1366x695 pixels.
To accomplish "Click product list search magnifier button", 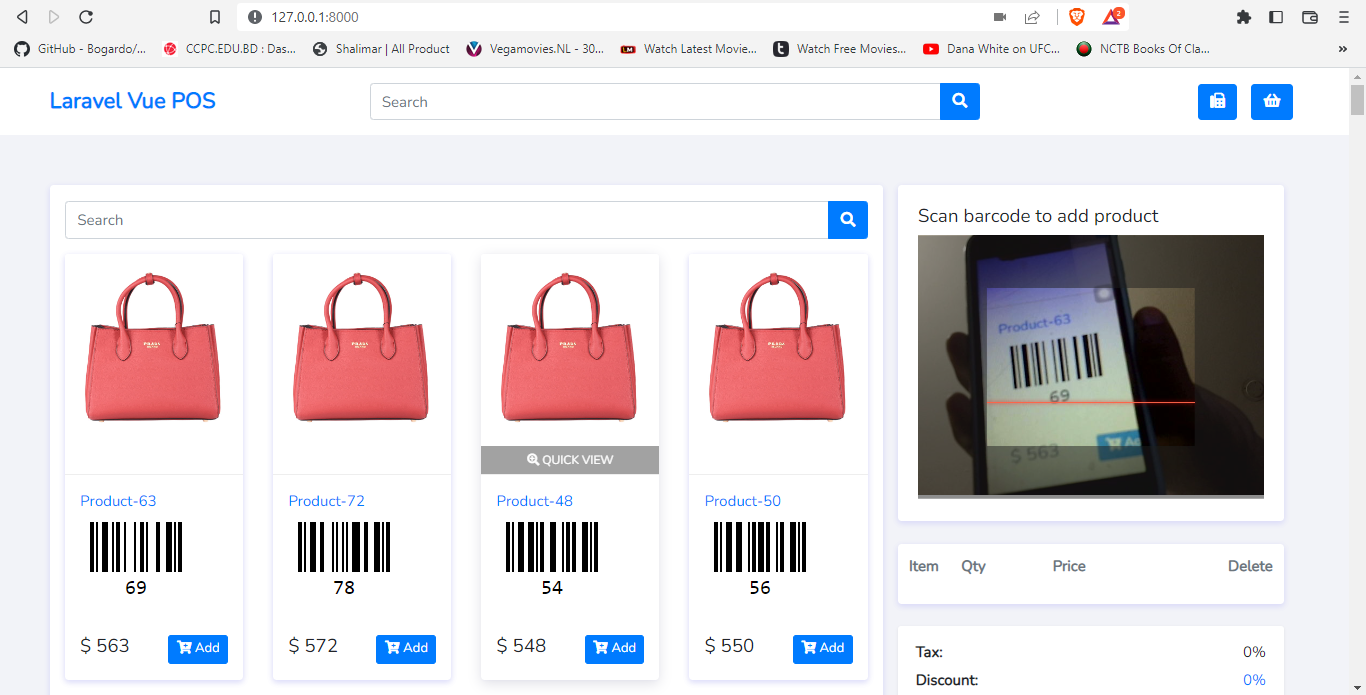I will point(848,220).
